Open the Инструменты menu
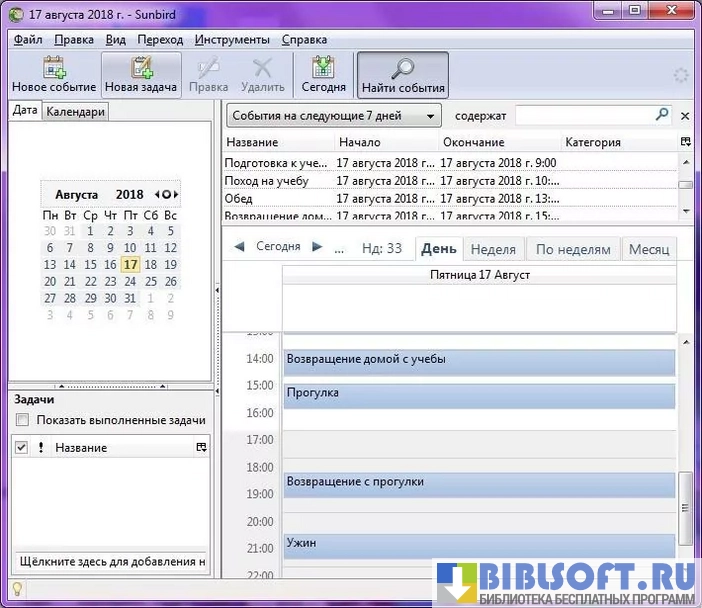 232,40
